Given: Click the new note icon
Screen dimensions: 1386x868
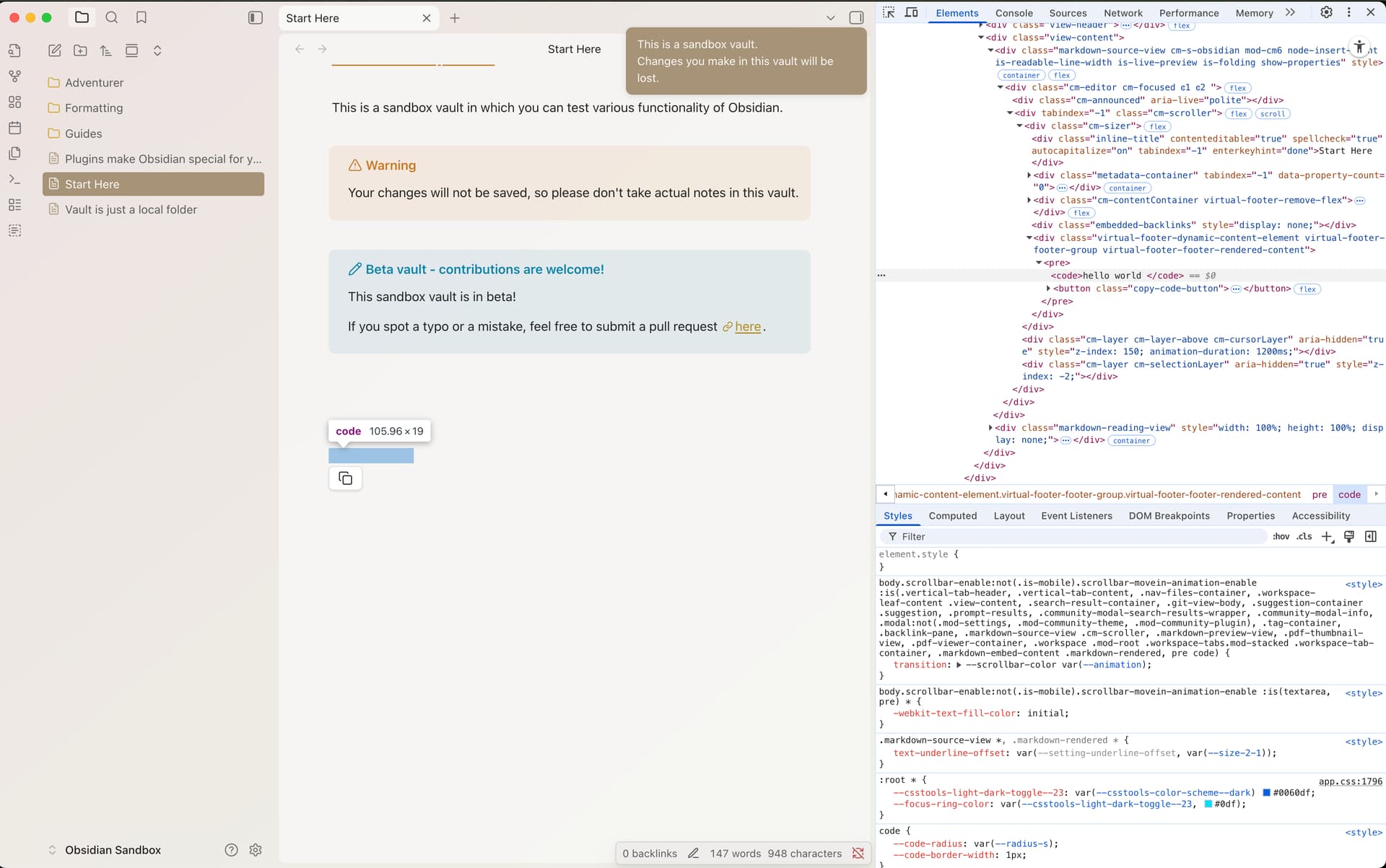Looking at the screenshot, I should pos(55,51).
